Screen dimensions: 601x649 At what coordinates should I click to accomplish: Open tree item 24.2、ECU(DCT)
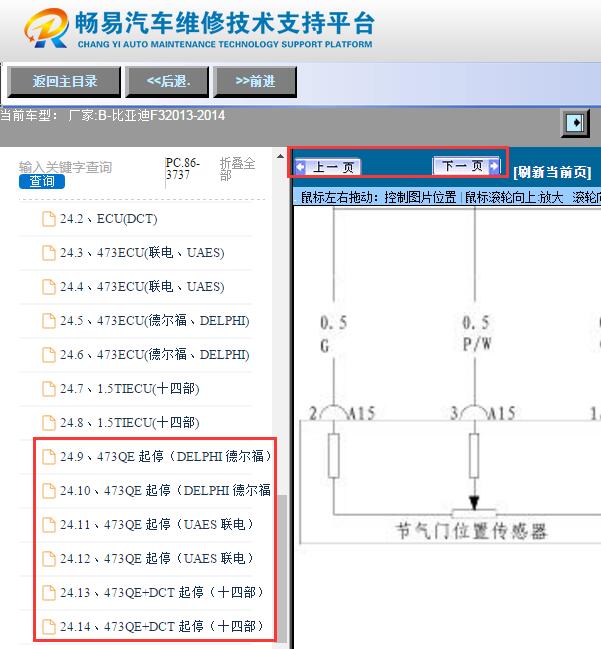(x=108, y=219)
